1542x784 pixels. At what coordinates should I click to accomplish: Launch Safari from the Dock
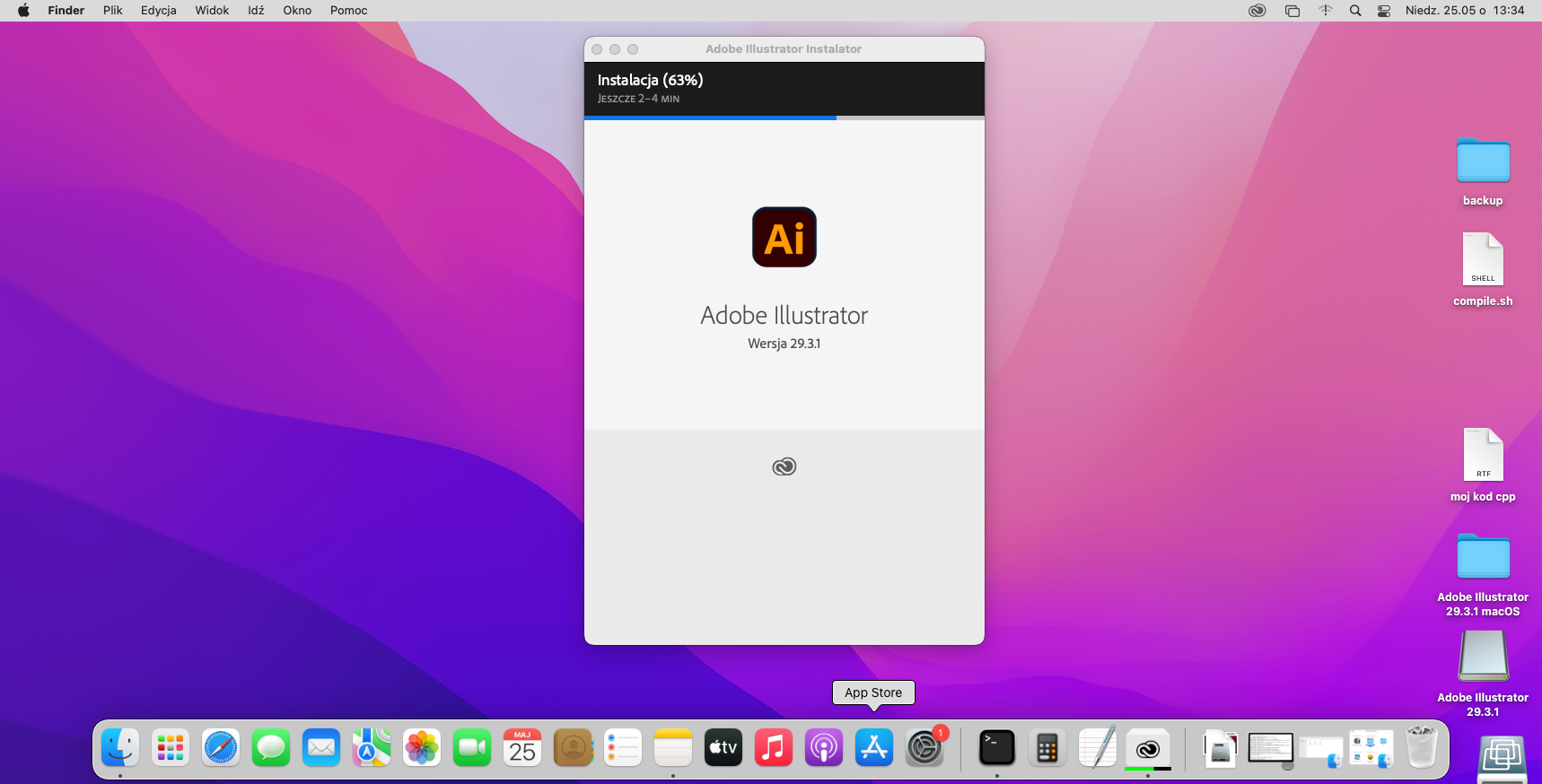(x=221, y=747)
